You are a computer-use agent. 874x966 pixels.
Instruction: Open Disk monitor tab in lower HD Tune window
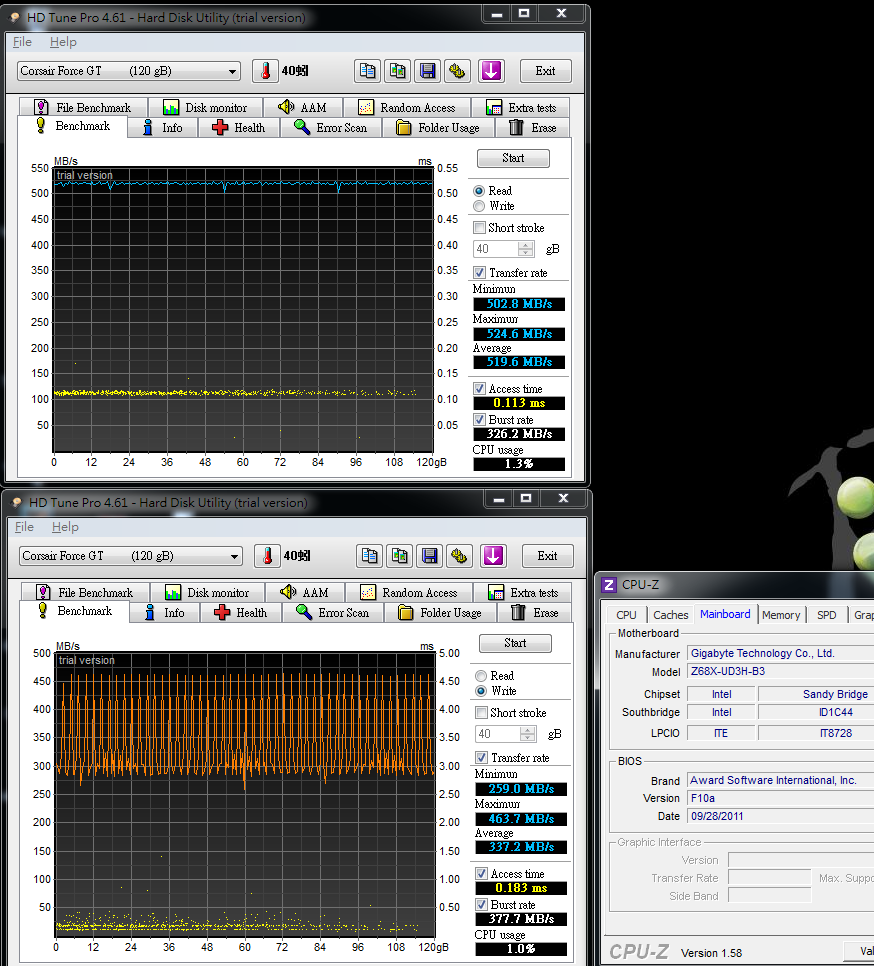pos(207,592)
